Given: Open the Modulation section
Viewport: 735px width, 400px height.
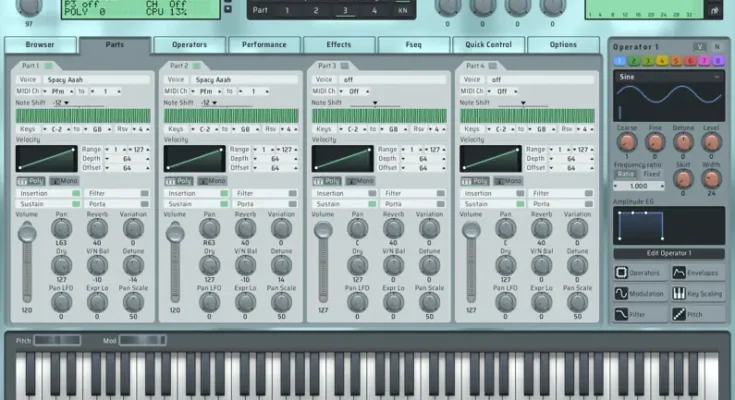Looking at the screenshot, I should pyautogui.click(x=640, y=294).
